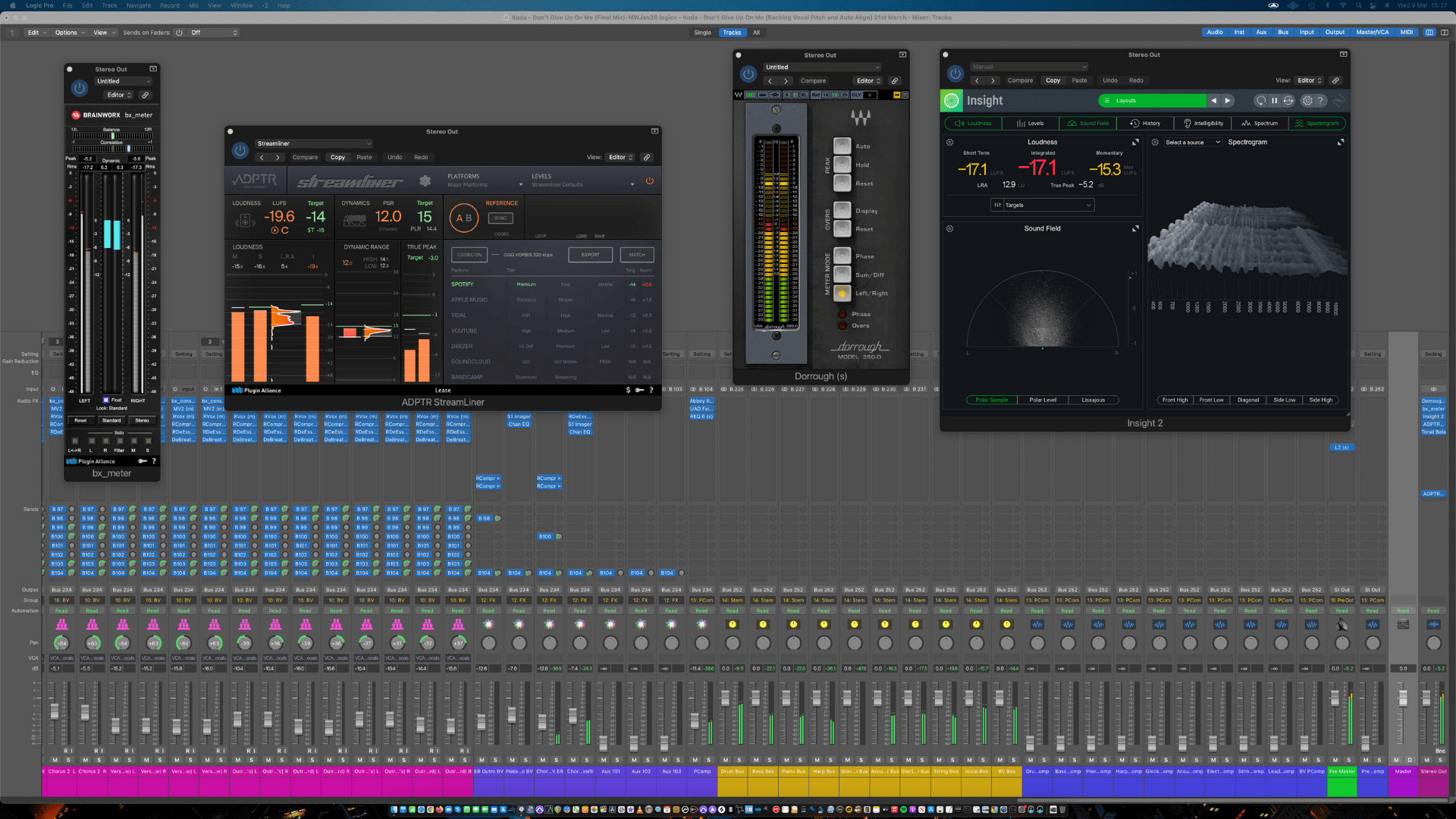
Task: Click EXPORT button in Streamliner
Action: coord(590,255)
